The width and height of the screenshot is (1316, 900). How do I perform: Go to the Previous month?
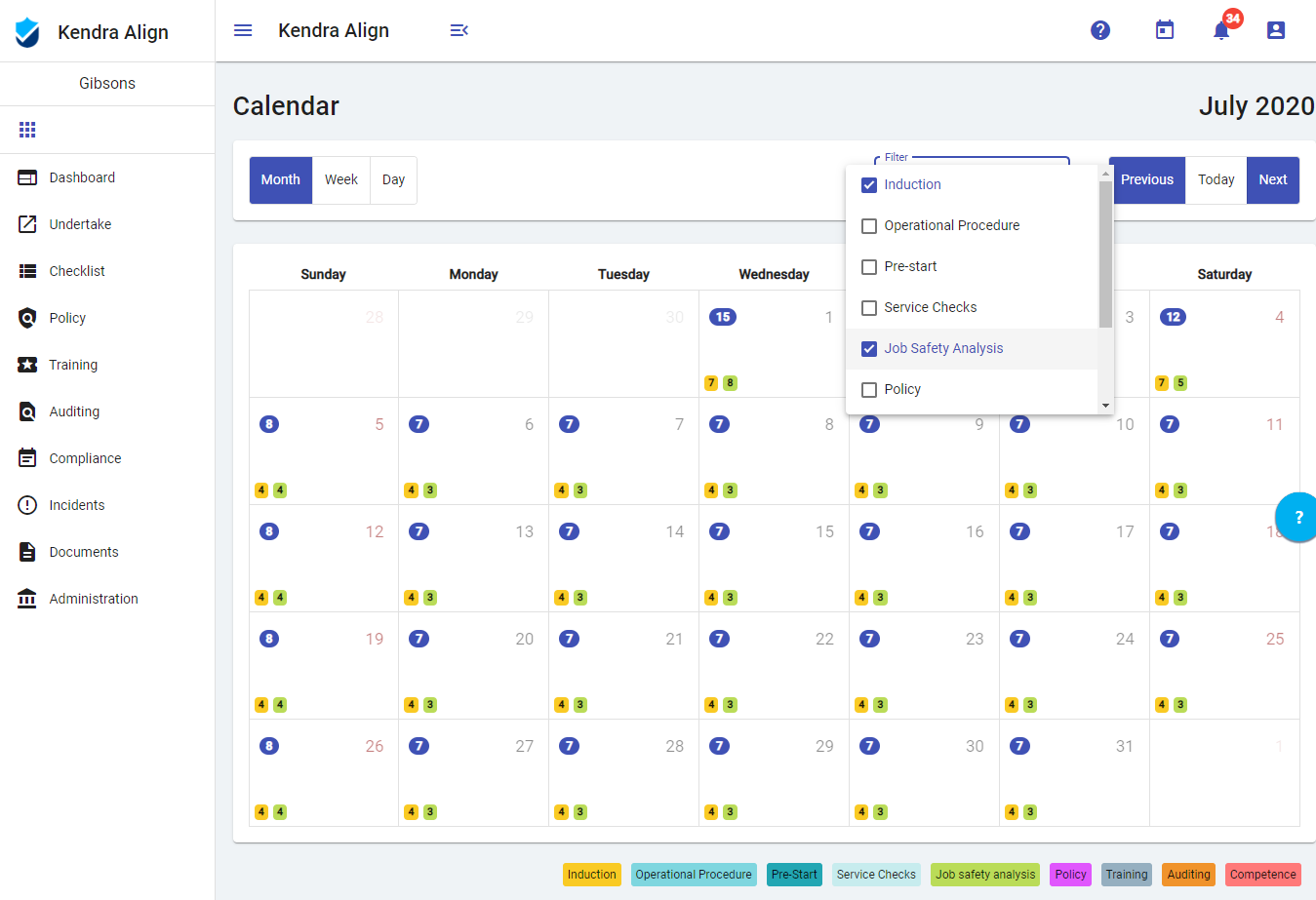1147,180
